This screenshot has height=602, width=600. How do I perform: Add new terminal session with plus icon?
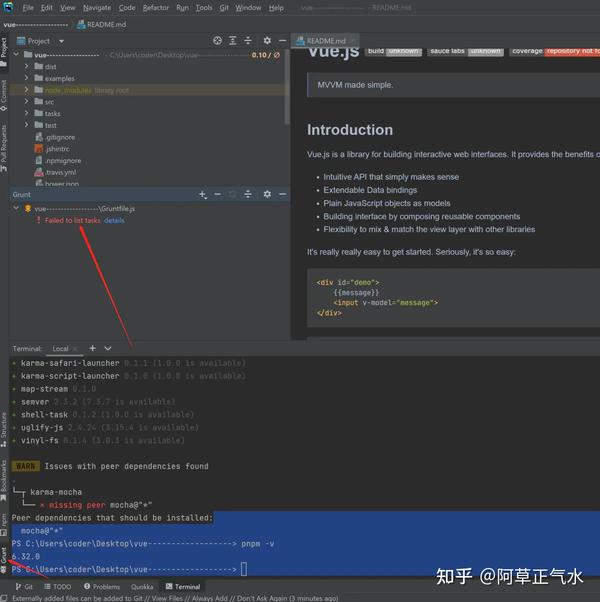(x=93, y=348)
